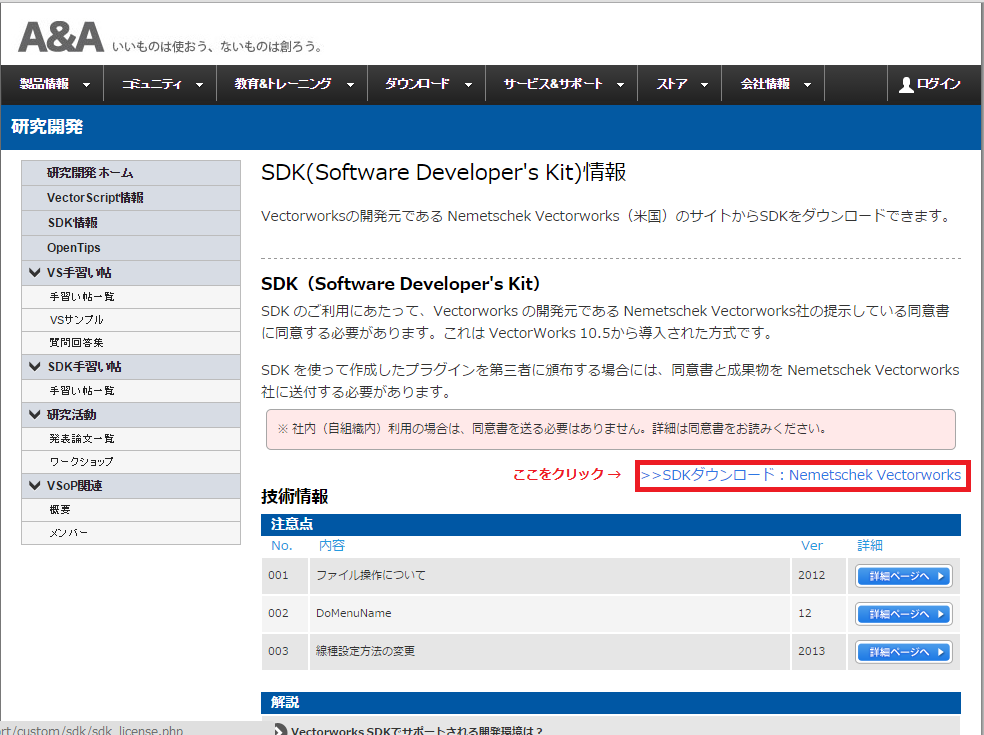Viewport: 984px width, 735px height.
Task: Click the 線種設定方法の変更 row text
Action: click(x=365, y=651)
